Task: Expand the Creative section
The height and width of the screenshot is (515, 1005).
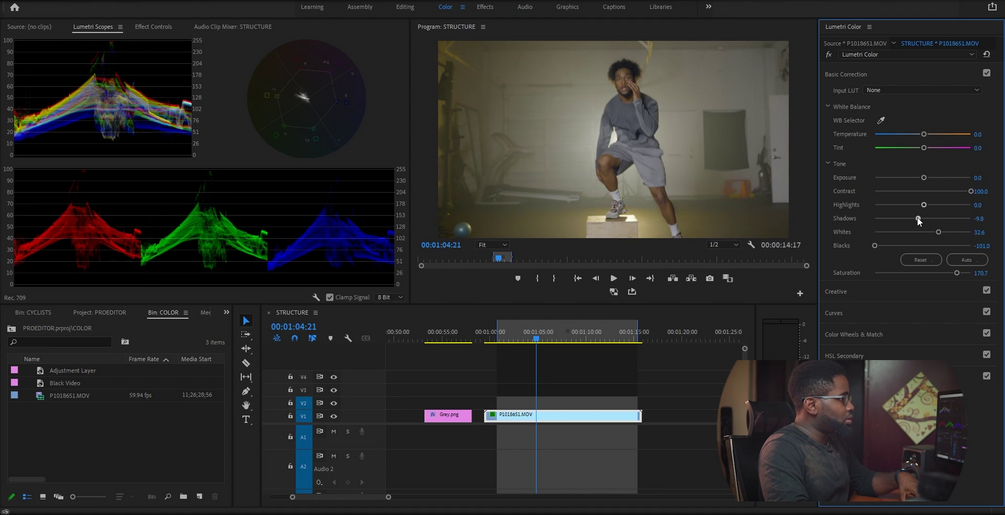Action: coord(836,292)
